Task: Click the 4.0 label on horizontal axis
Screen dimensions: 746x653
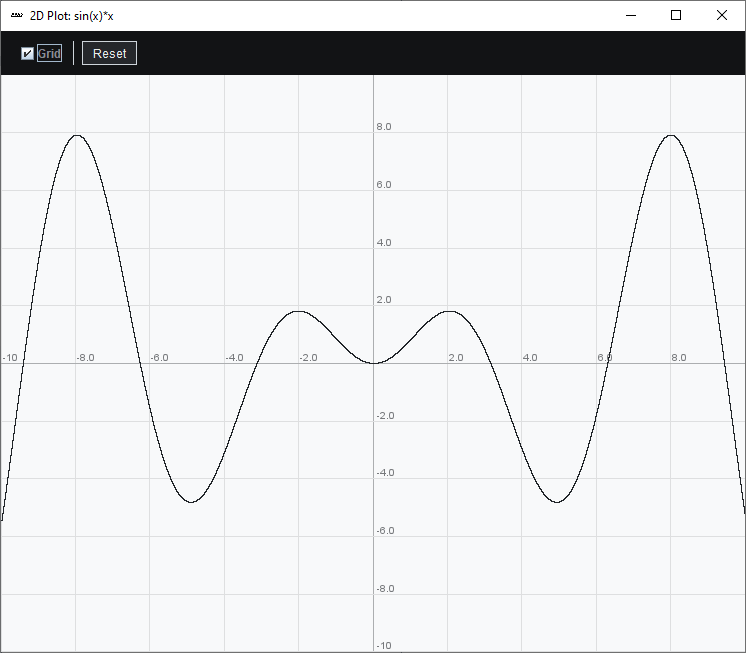Action: point(530,358)
